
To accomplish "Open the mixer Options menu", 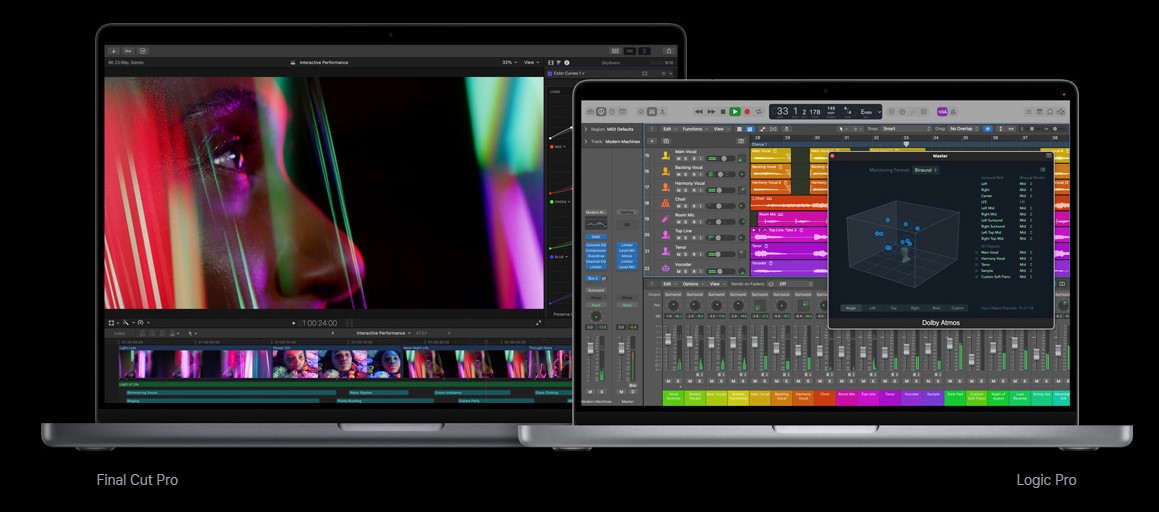I will click(x=692, y=284).
